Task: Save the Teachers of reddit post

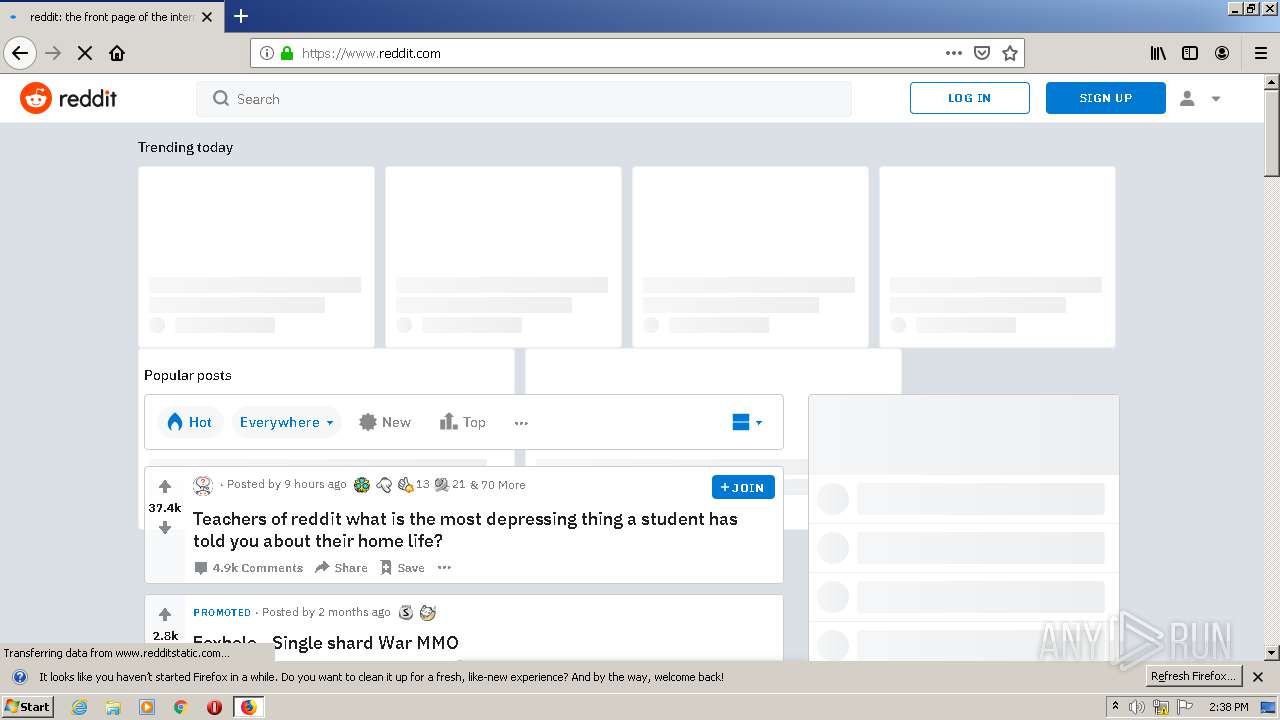Action: point(402,568)
